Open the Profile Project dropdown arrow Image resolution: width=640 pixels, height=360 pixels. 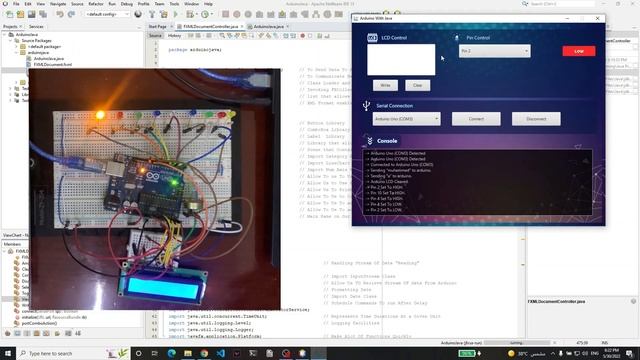click(x=211, y=14)
